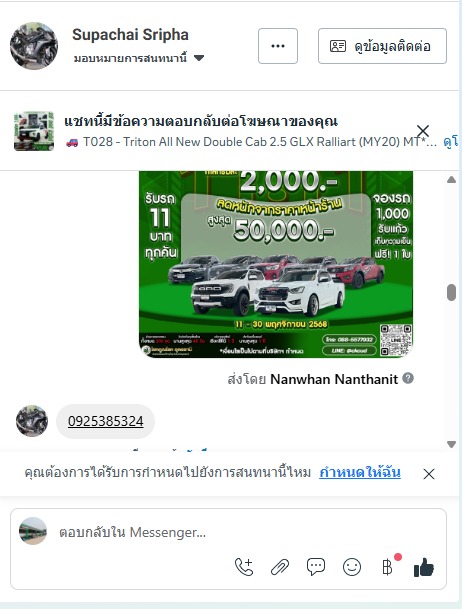Screen dimensions: 462x609
Task: Close the ad reply banner
Action: point(422,131)
